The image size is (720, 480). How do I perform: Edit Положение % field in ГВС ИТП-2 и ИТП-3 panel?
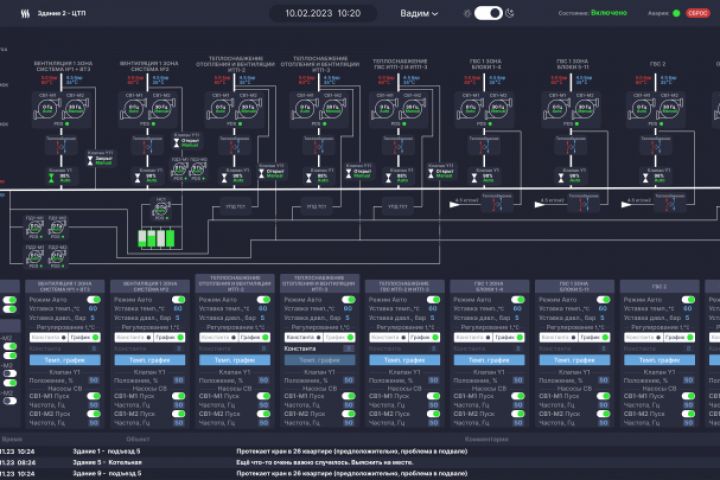point(433,380)
